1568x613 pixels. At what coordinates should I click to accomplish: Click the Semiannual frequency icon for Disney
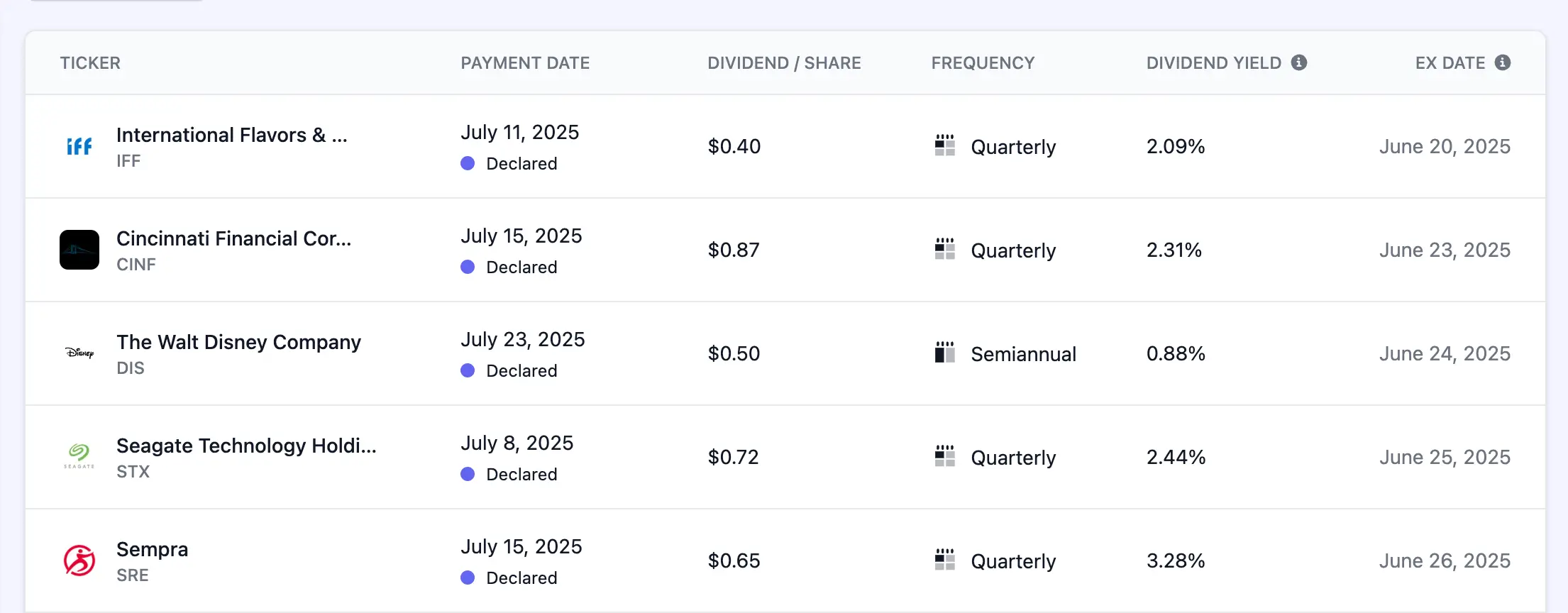pyautogui.click(x=945, y=353)
